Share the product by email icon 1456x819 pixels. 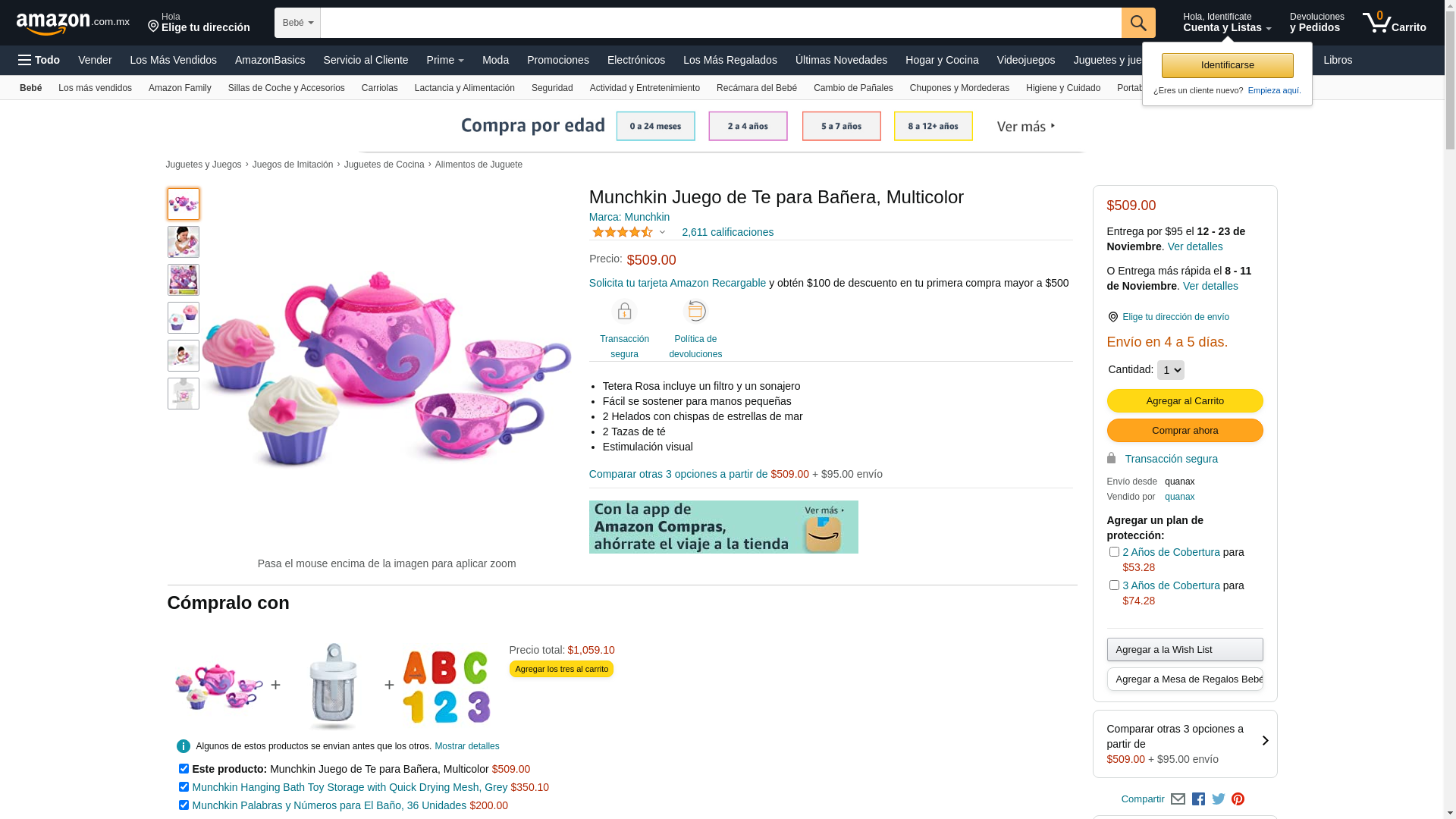click(x=1178, y=799)
